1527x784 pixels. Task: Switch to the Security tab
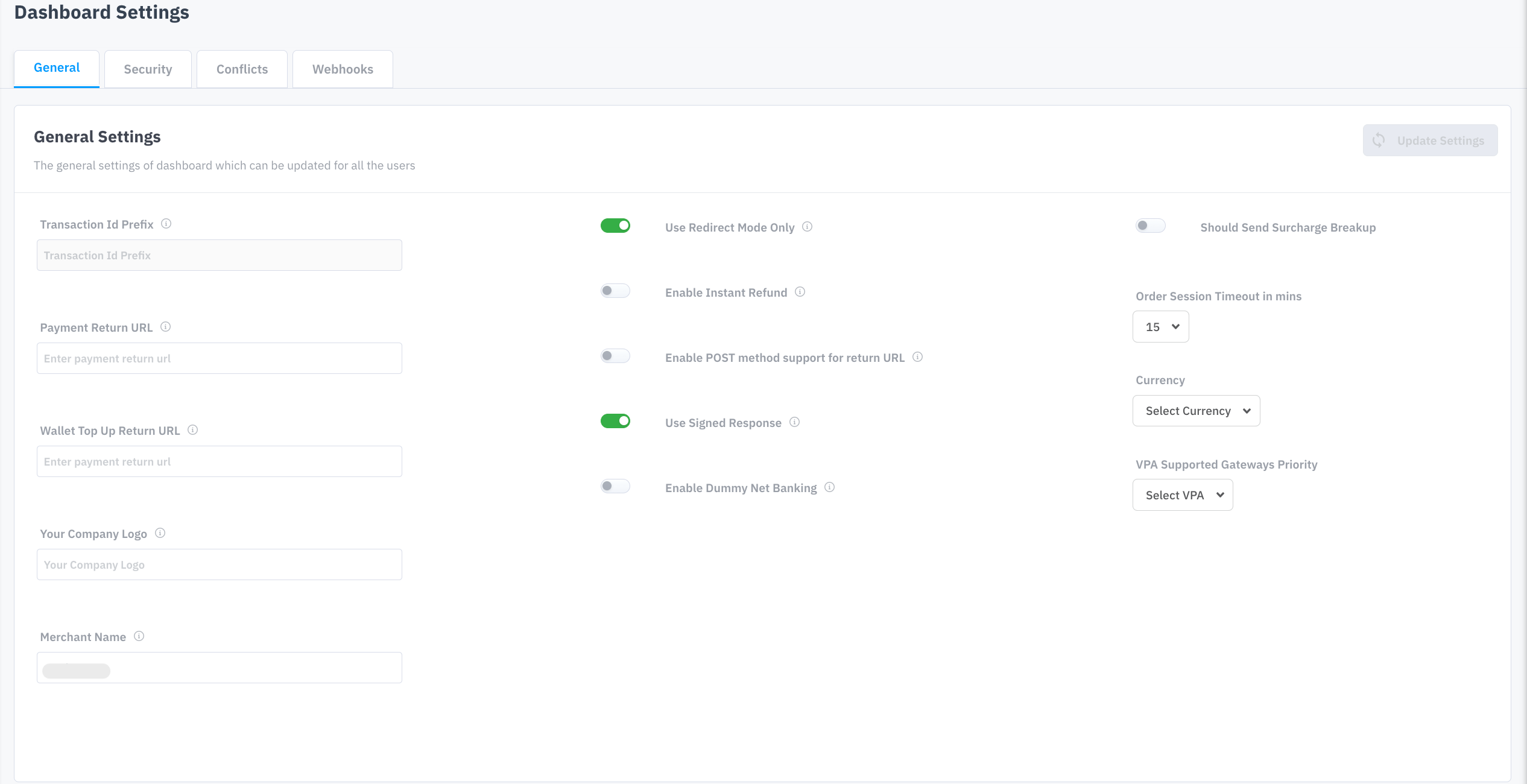pyautogui.click(x=148, y=69)
